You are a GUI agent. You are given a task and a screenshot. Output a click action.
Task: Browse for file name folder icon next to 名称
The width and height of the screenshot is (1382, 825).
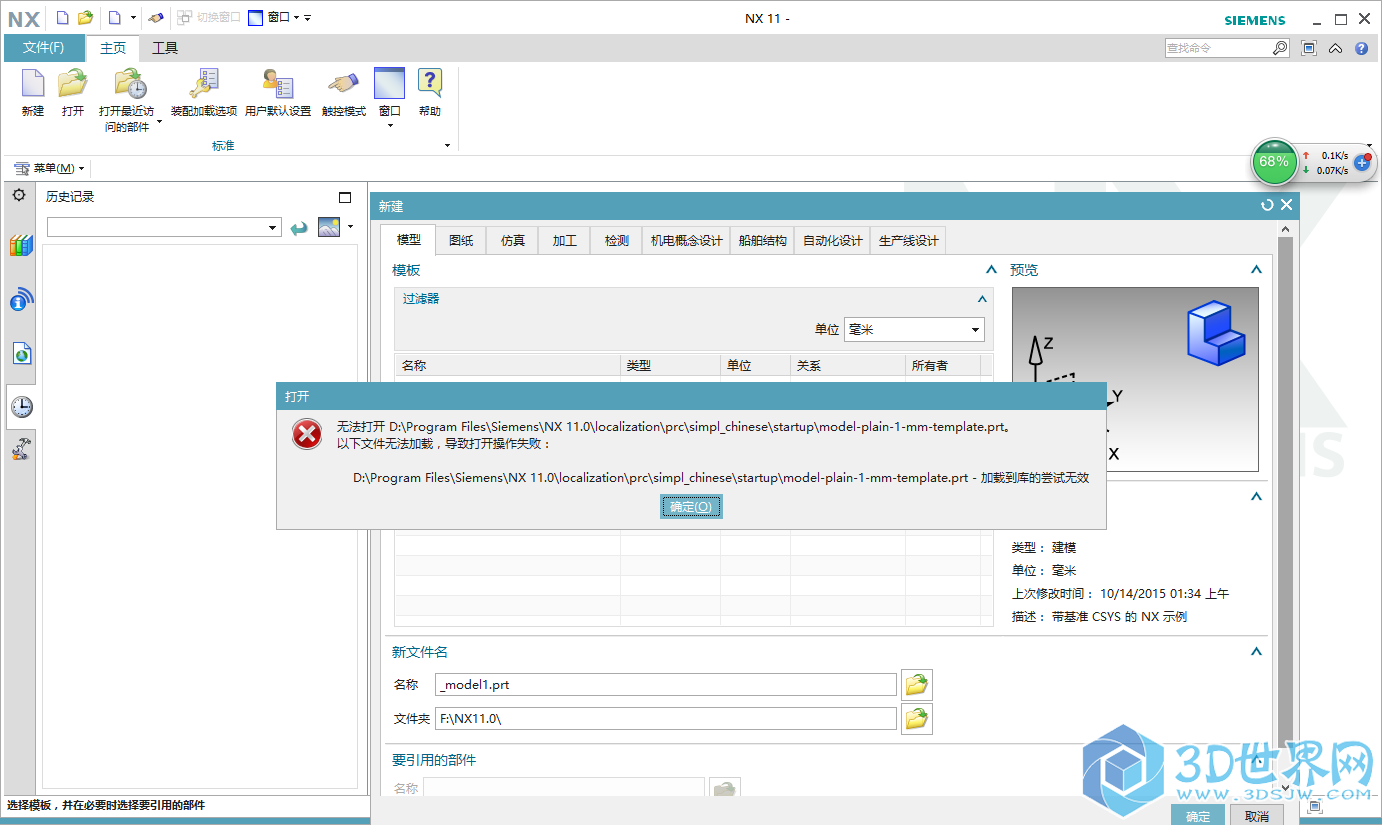(917, 685)
